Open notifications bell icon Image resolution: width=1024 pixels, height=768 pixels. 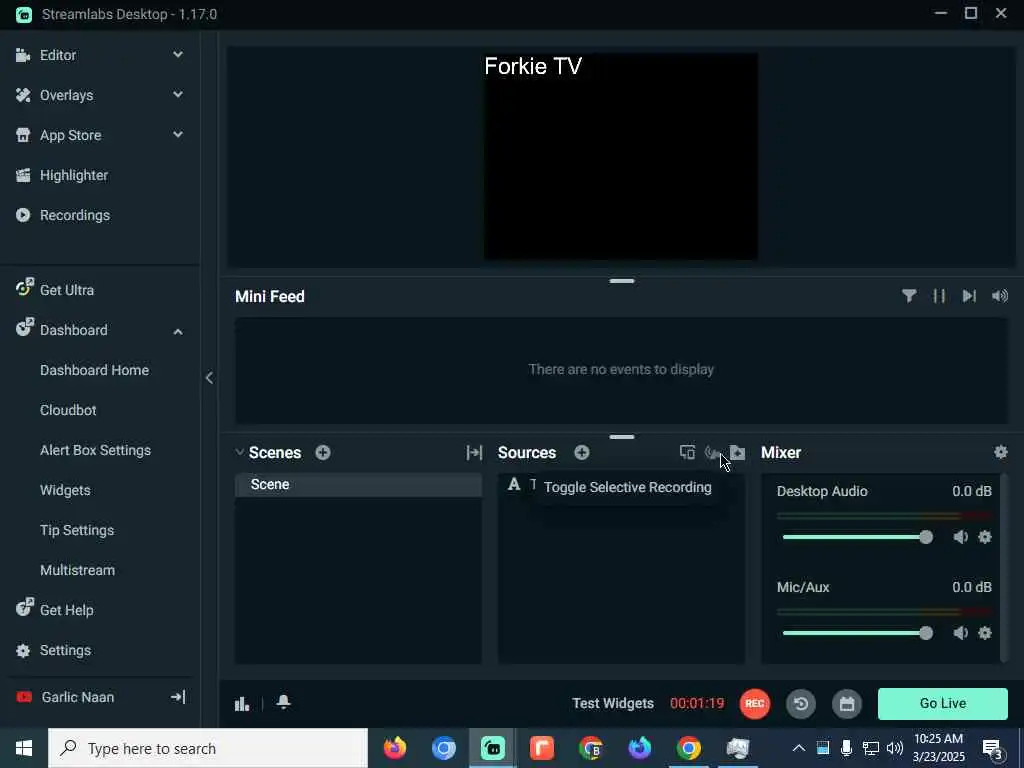283,702
